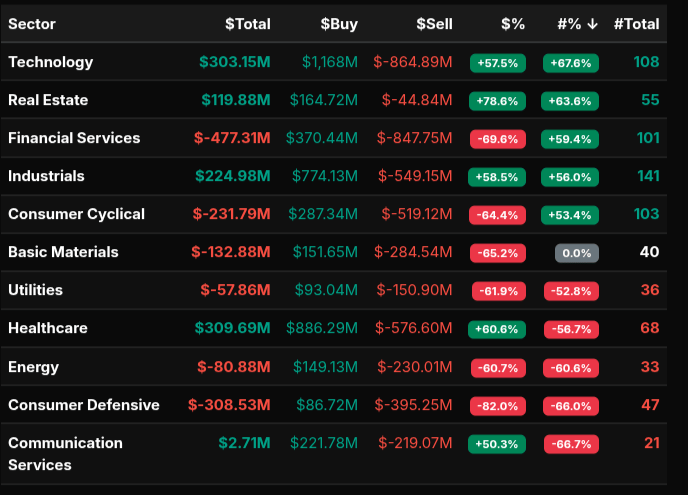Click the green +57.5% badge for Technology
688x495 pixels.
pyautogui.click(x=498, y=63)
